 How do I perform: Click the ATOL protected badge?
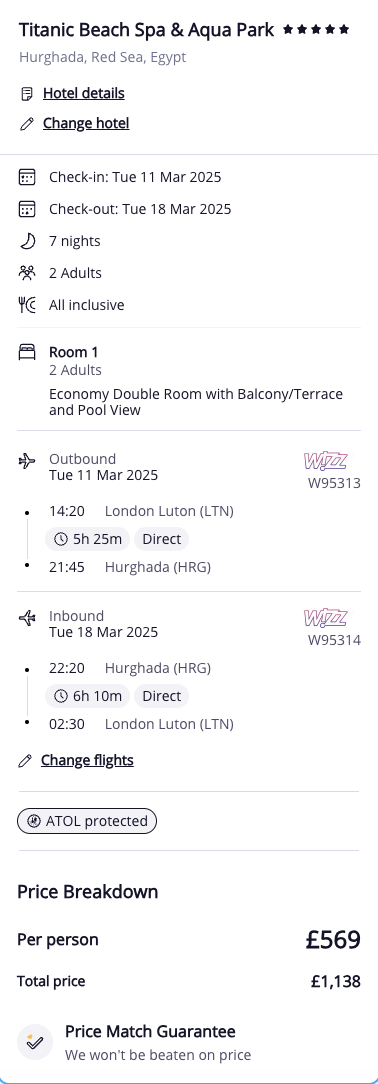pos(87,821)
